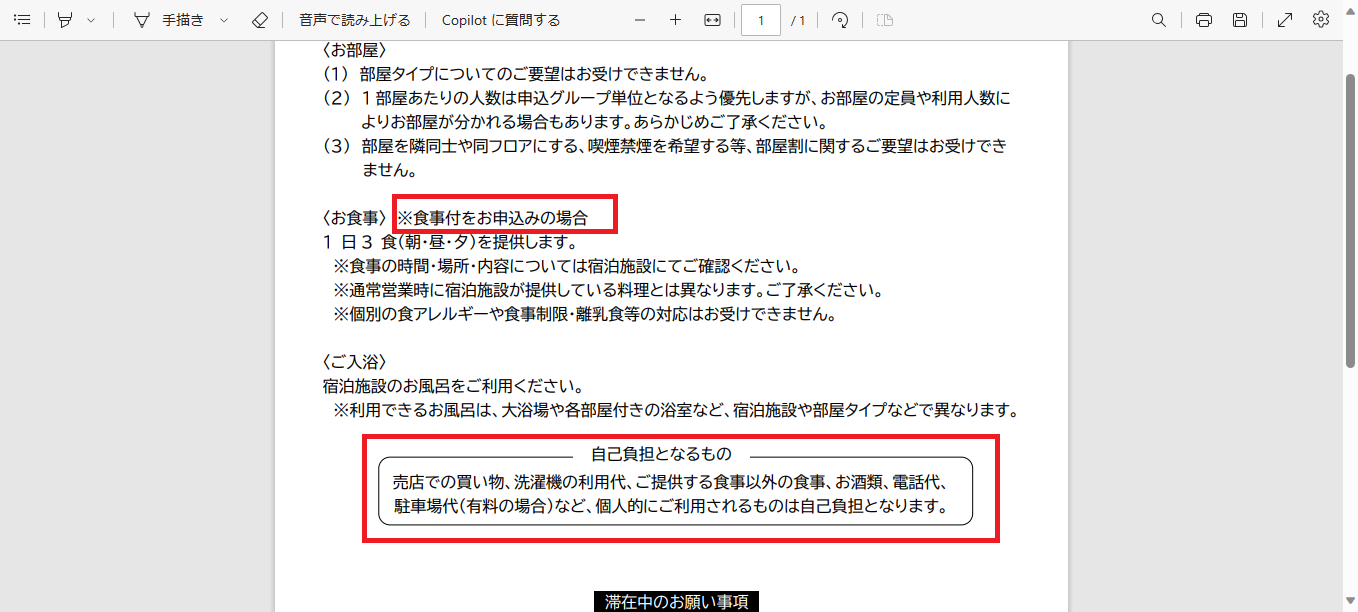Click Copilot に質問する button
Screen dimensions: 1358x612
[x=501, y=20]
